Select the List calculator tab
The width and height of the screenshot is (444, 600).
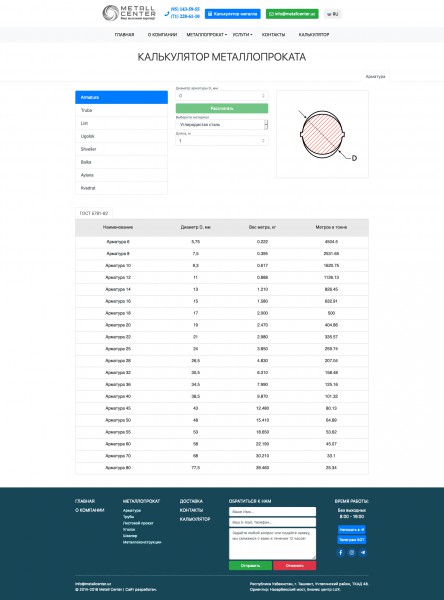121,123
